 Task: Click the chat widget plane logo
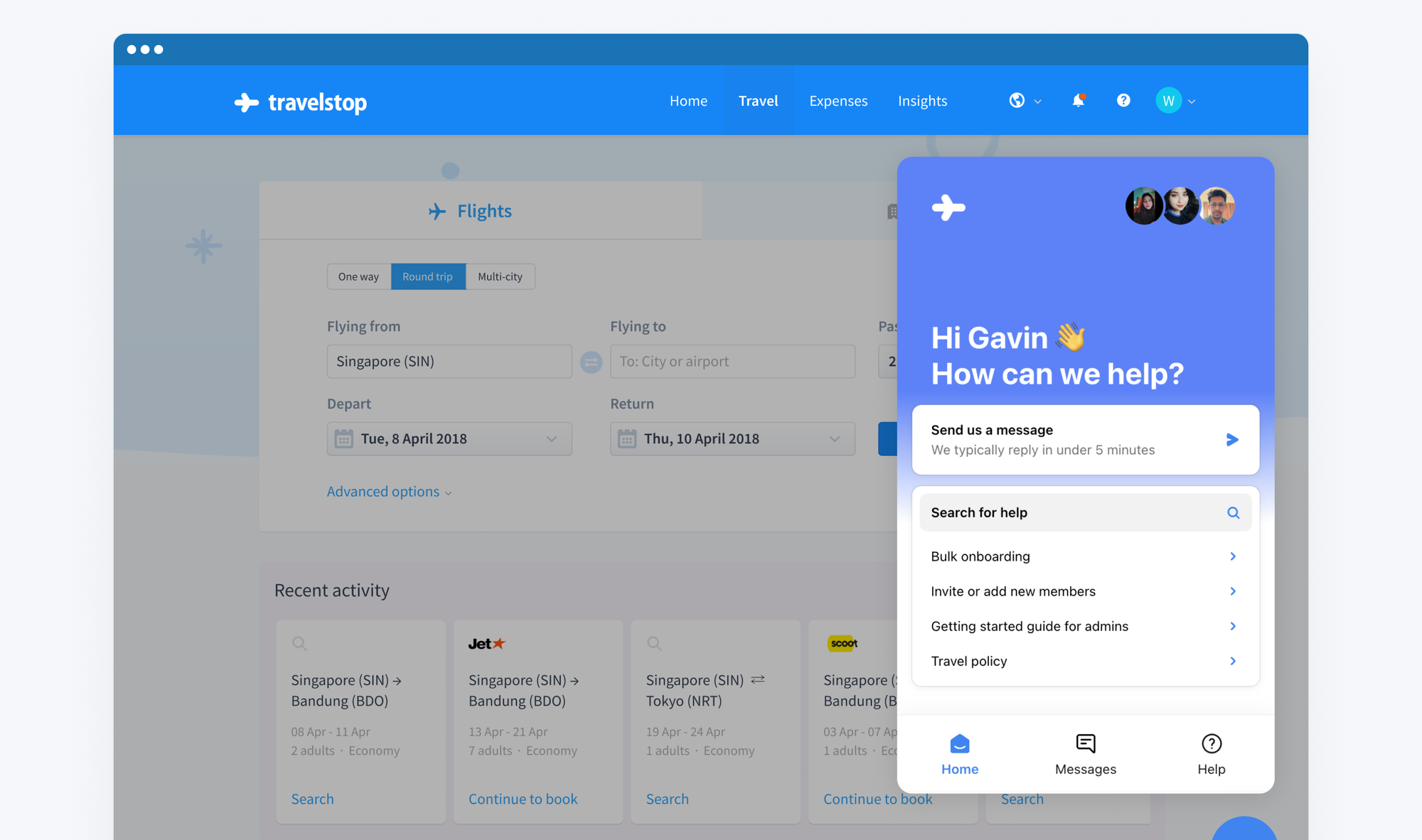(x=948, y=208)
